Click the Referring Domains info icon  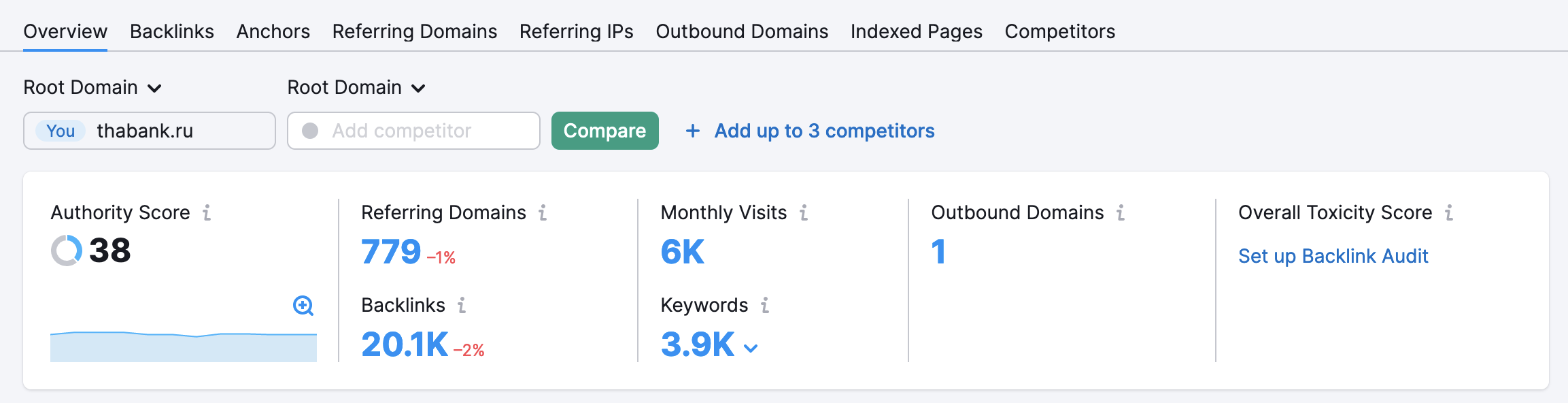pos(543,213)
